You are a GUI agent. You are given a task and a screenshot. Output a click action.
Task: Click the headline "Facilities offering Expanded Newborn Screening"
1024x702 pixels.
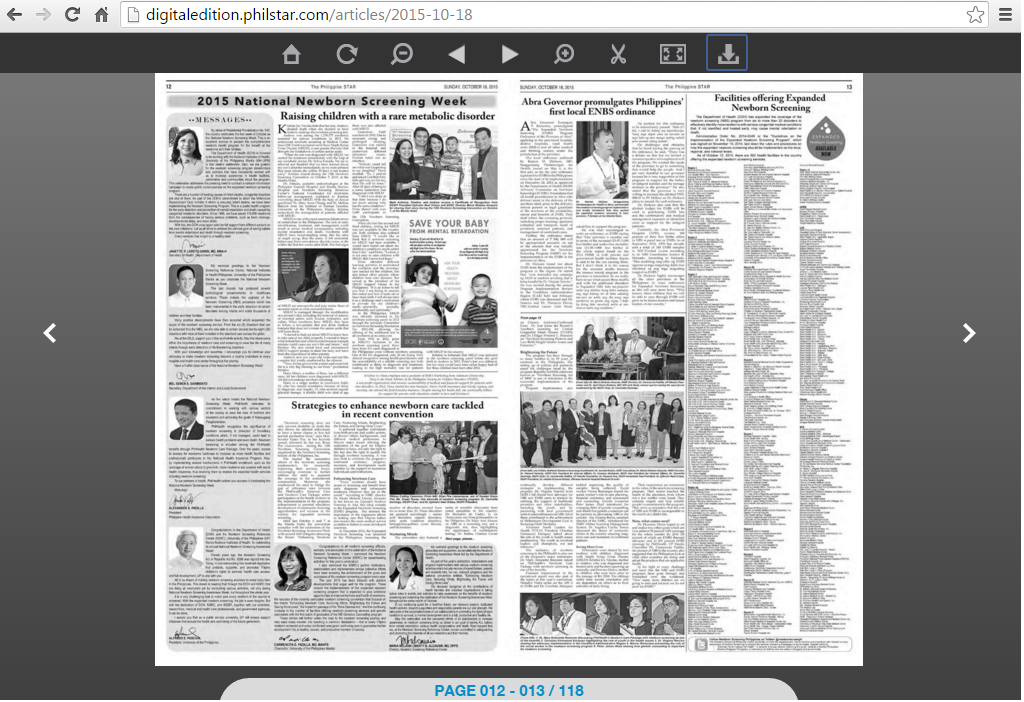coord(770,103)
